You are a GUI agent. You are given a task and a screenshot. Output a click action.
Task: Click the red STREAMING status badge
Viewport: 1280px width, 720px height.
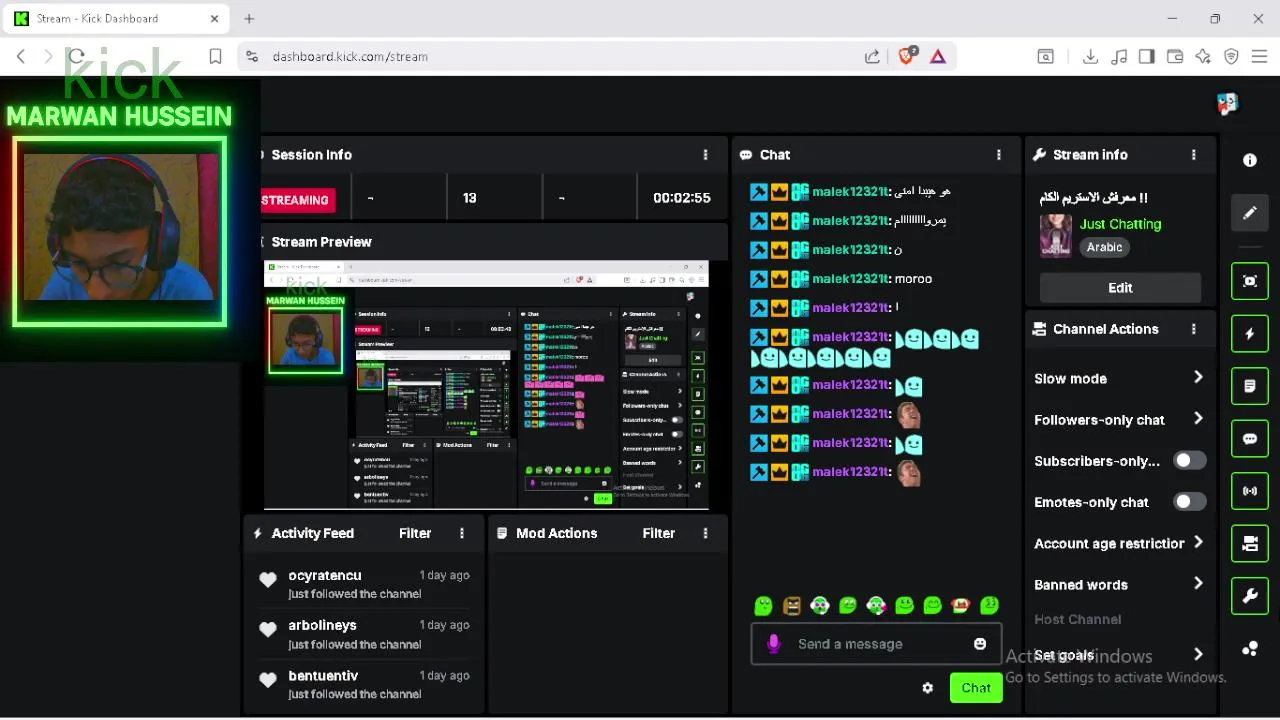point(297,200)
